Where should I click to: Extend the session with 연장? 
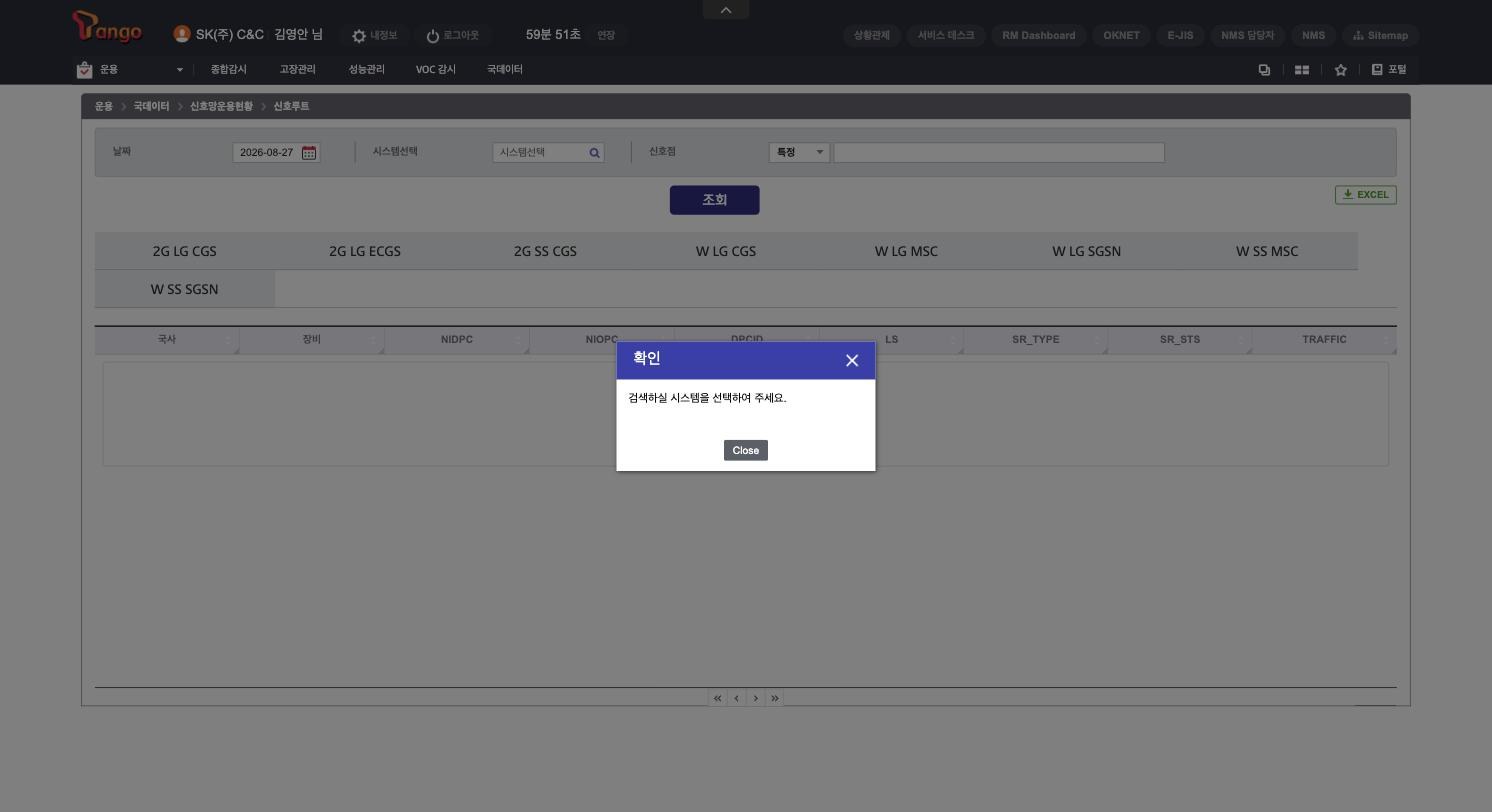pyautogui.click(x=606, y=35)
